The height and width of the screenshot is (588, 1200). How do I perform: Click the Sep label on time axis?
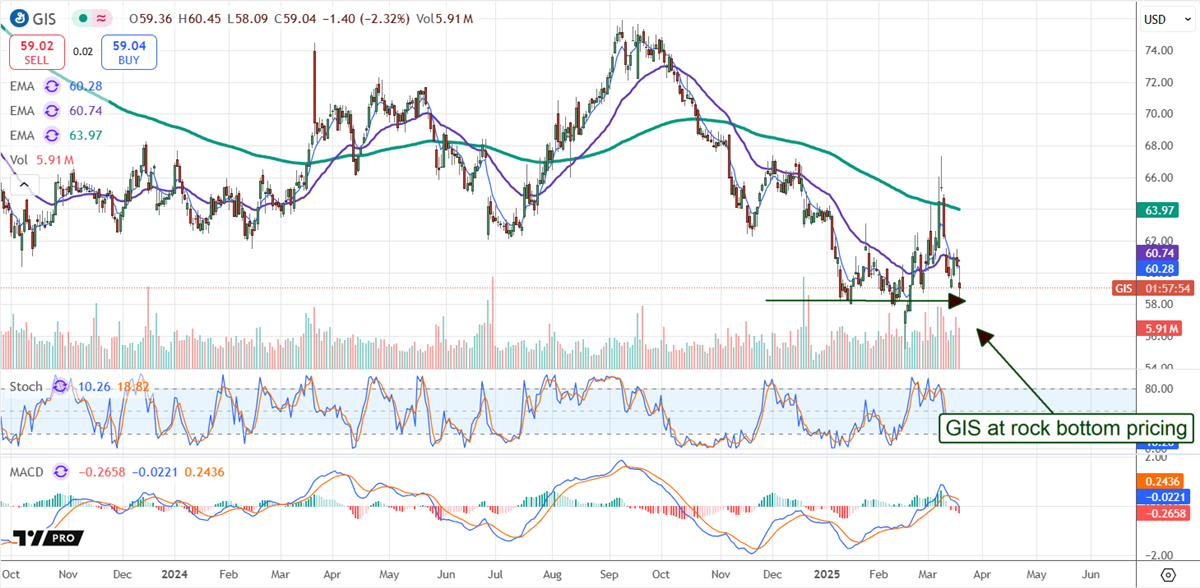tap(610, 576)
